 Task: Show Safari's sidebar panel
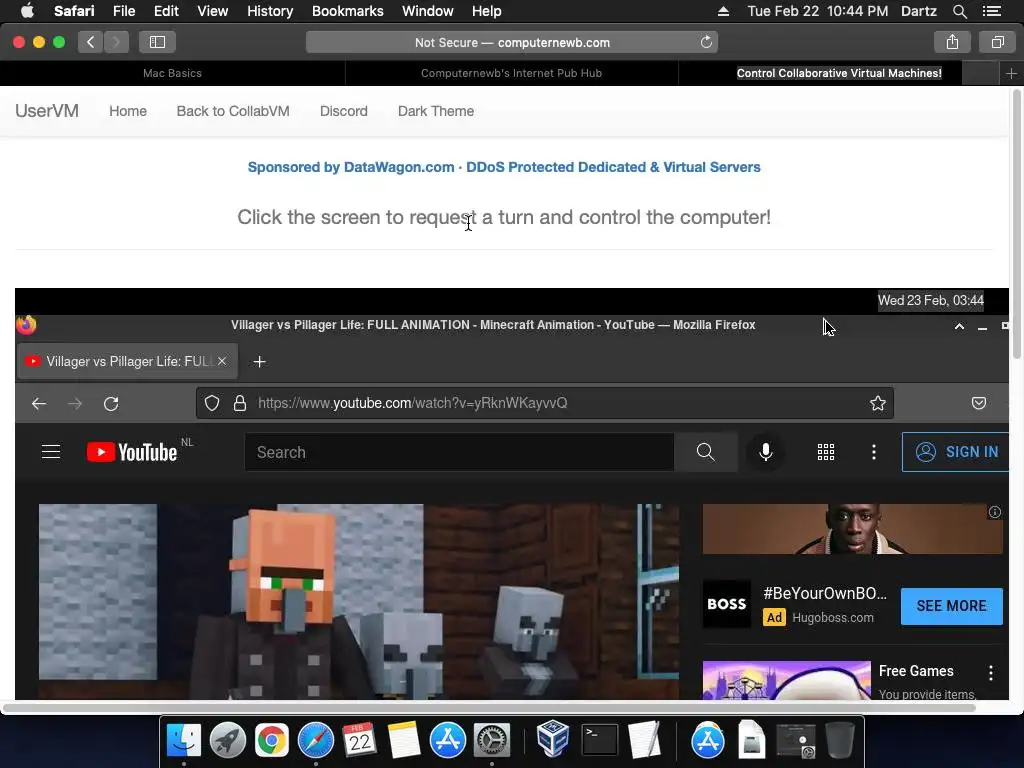pos(157,42)
